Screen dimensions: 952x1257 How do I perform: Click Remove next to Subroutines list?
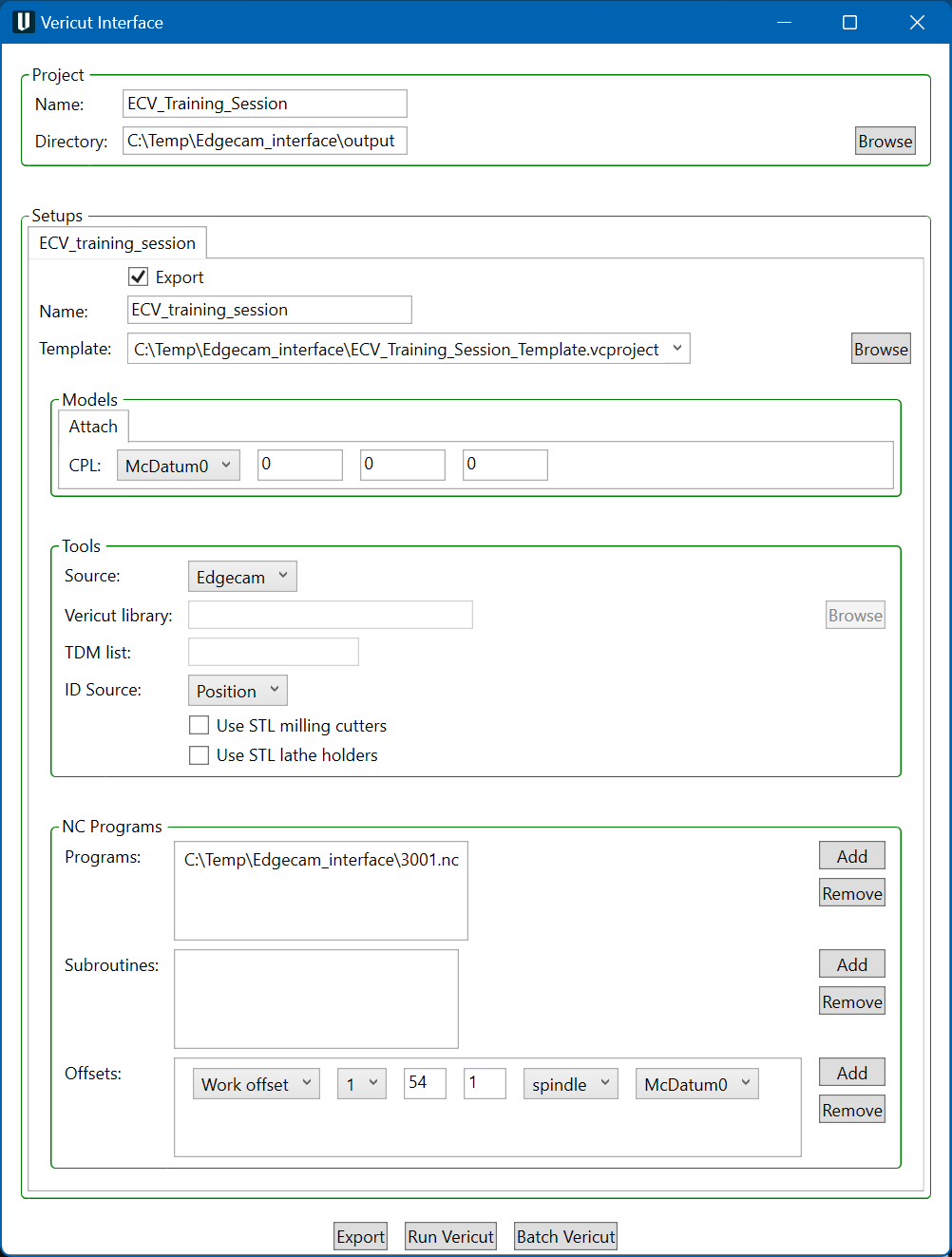coord(852,1001)
